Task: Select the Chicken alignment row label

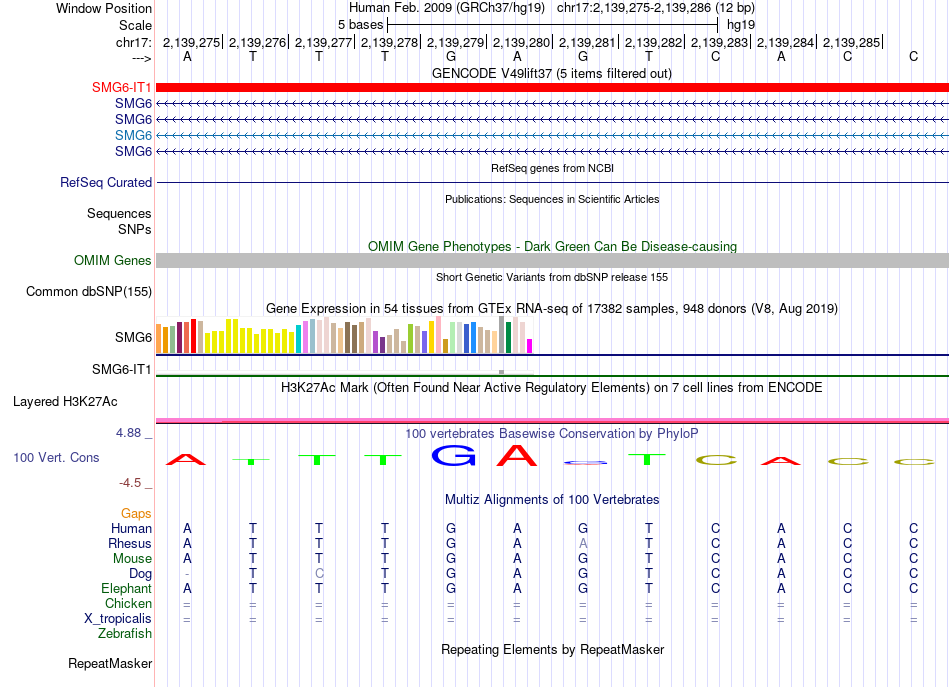Action: pyautogui.click(x=128, y=603)
